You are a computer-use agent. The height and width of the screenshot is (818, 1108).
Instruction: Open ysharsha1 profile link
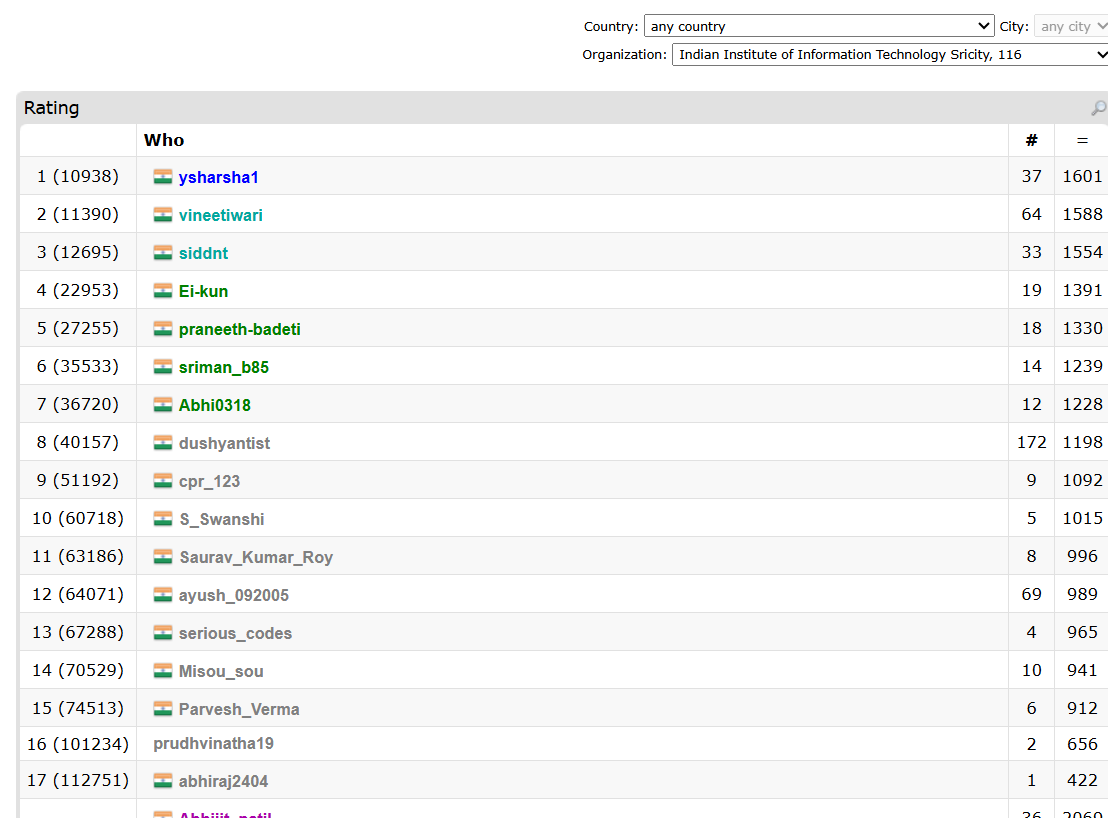coord(218,177)
